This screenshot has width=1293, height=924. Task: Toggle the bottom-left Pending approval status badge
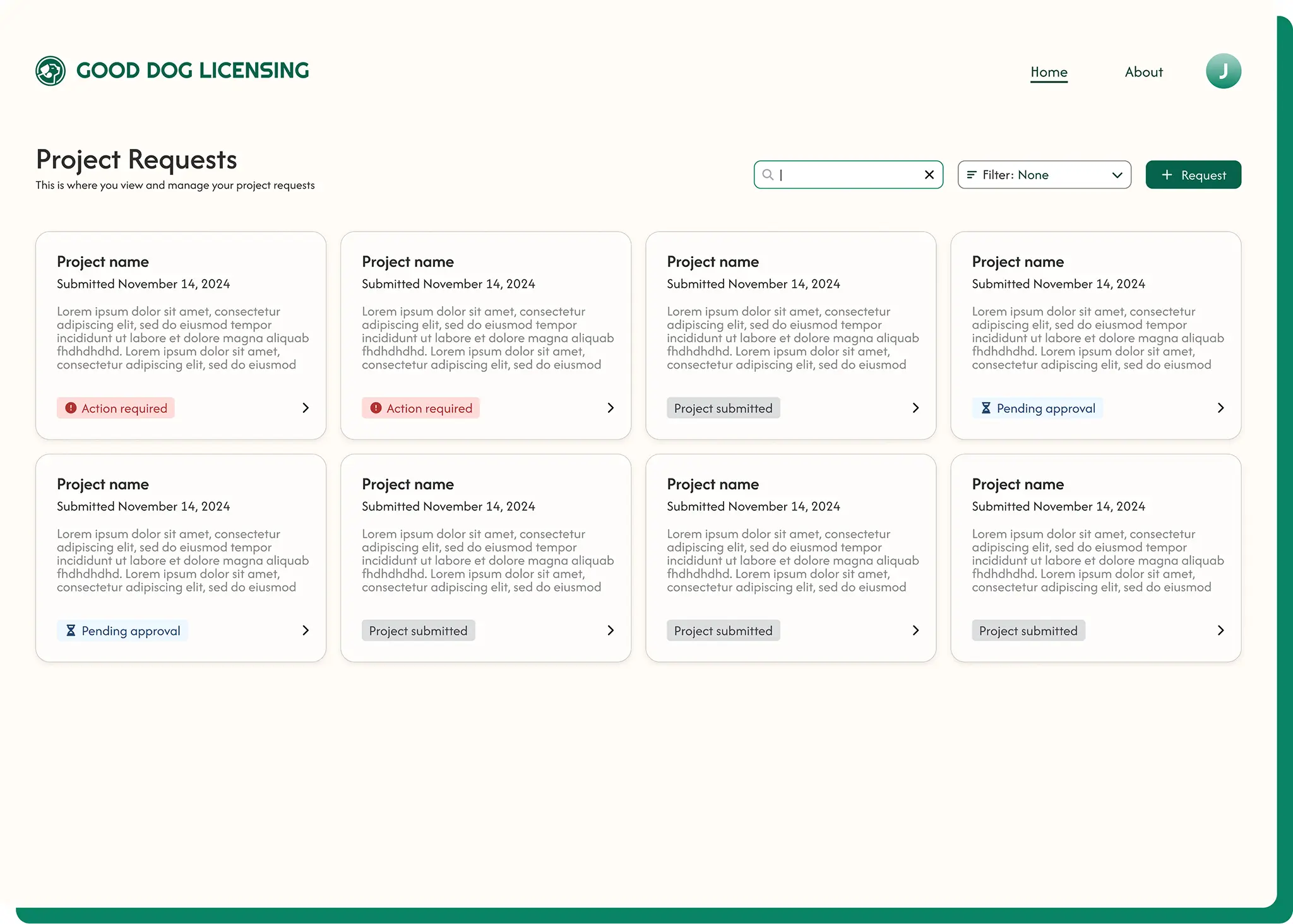(122, 630)
